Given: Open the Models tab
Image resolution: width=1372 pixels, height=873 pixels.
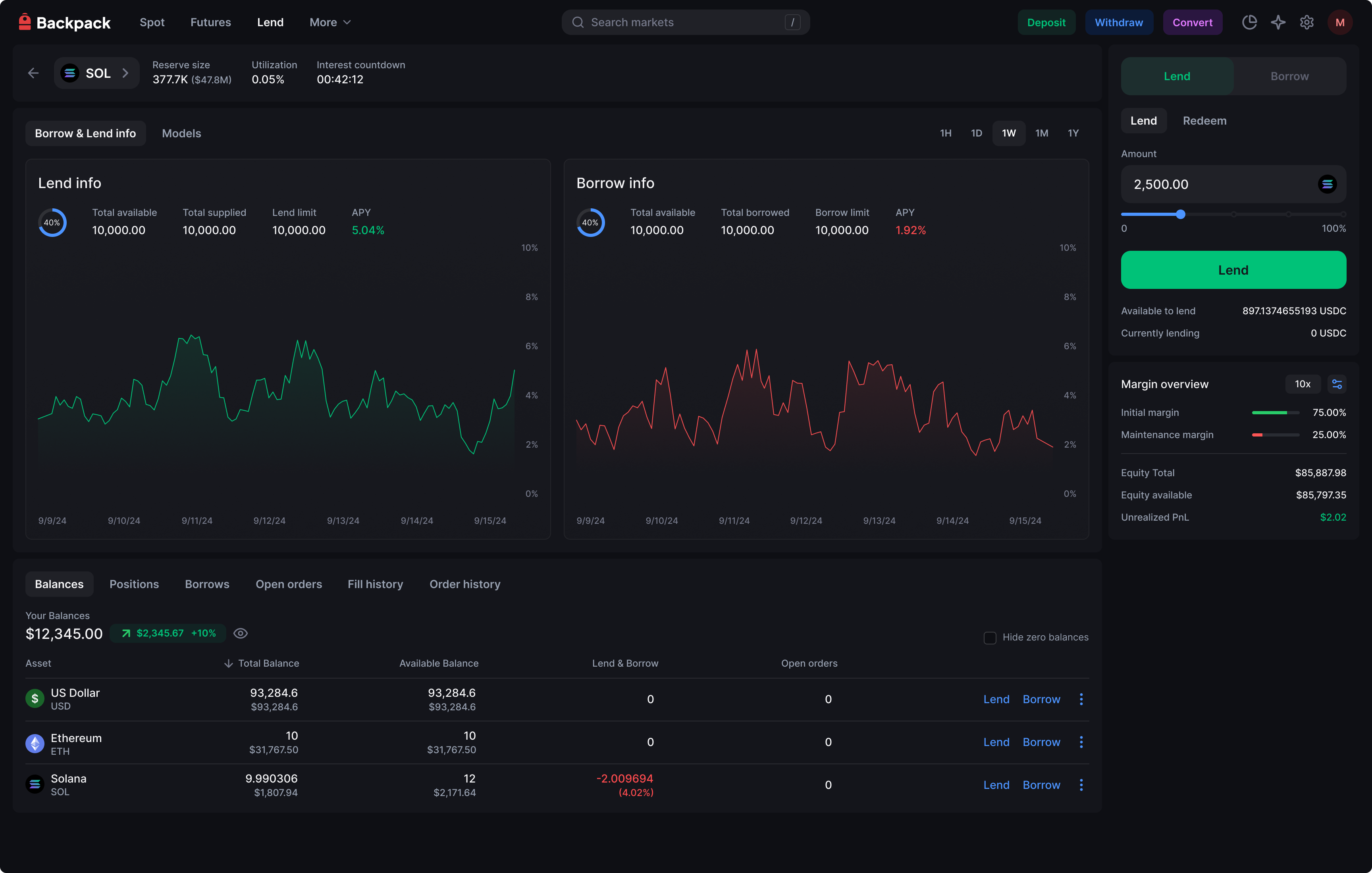Looking at the screenshot, I should coord(181,133).
